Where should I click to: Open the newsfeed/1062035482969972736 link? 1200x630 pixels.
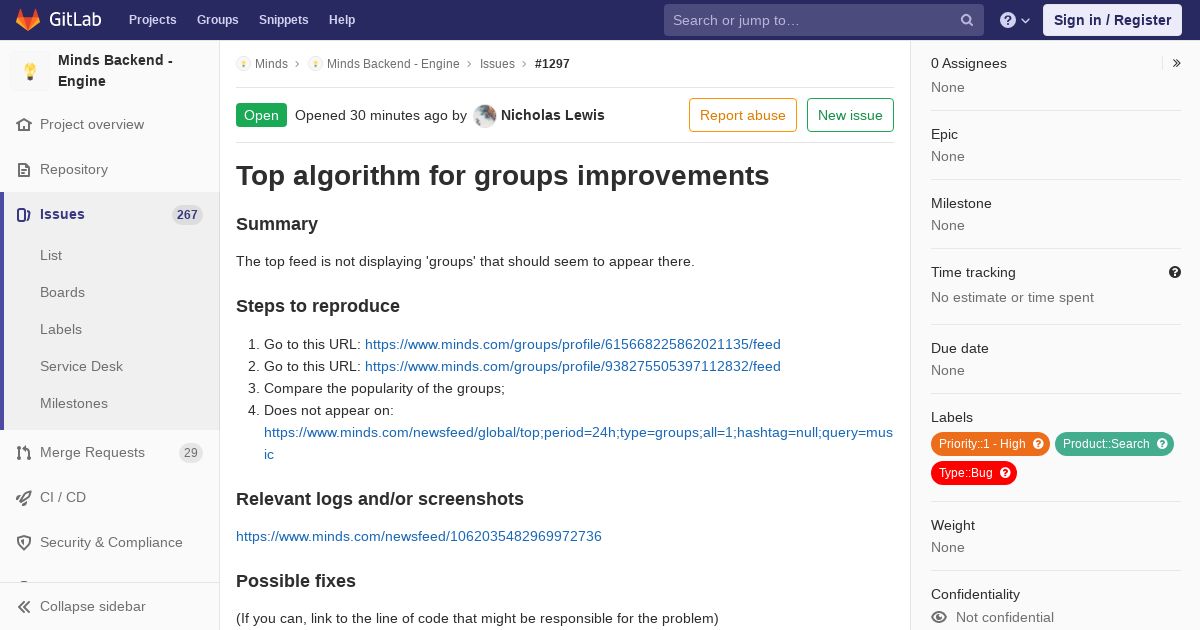point(419,536)
